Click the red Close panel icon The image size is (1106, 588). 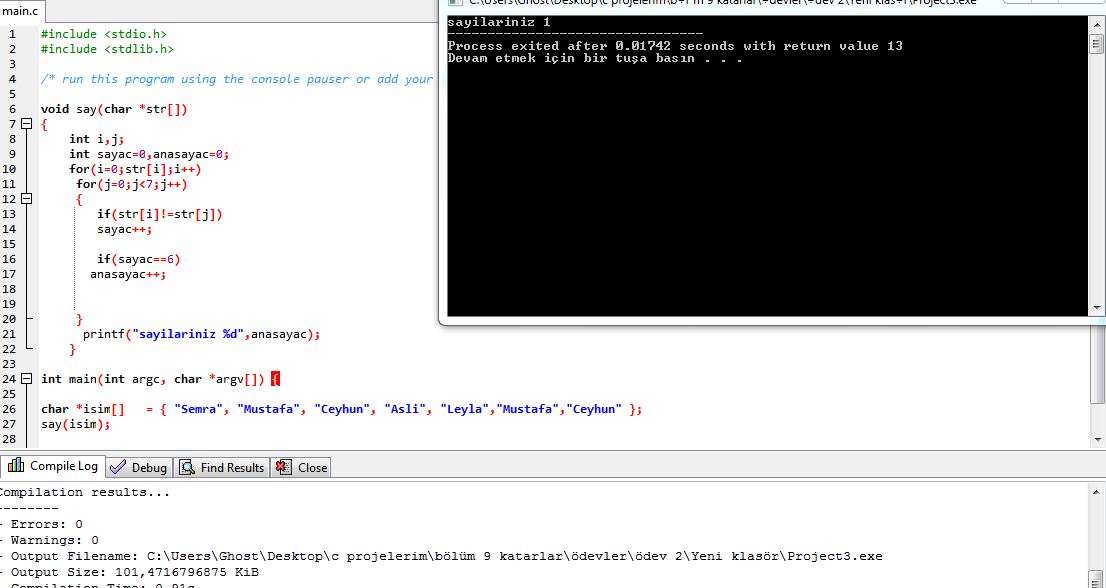284,467
